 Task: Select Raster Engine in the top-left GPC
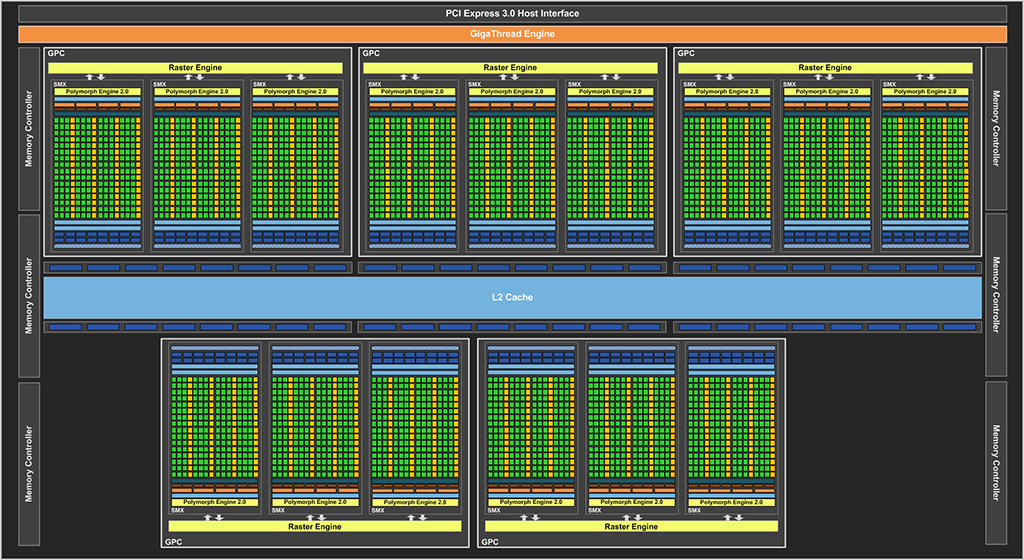pyautogui.click(x=195, y=68)
